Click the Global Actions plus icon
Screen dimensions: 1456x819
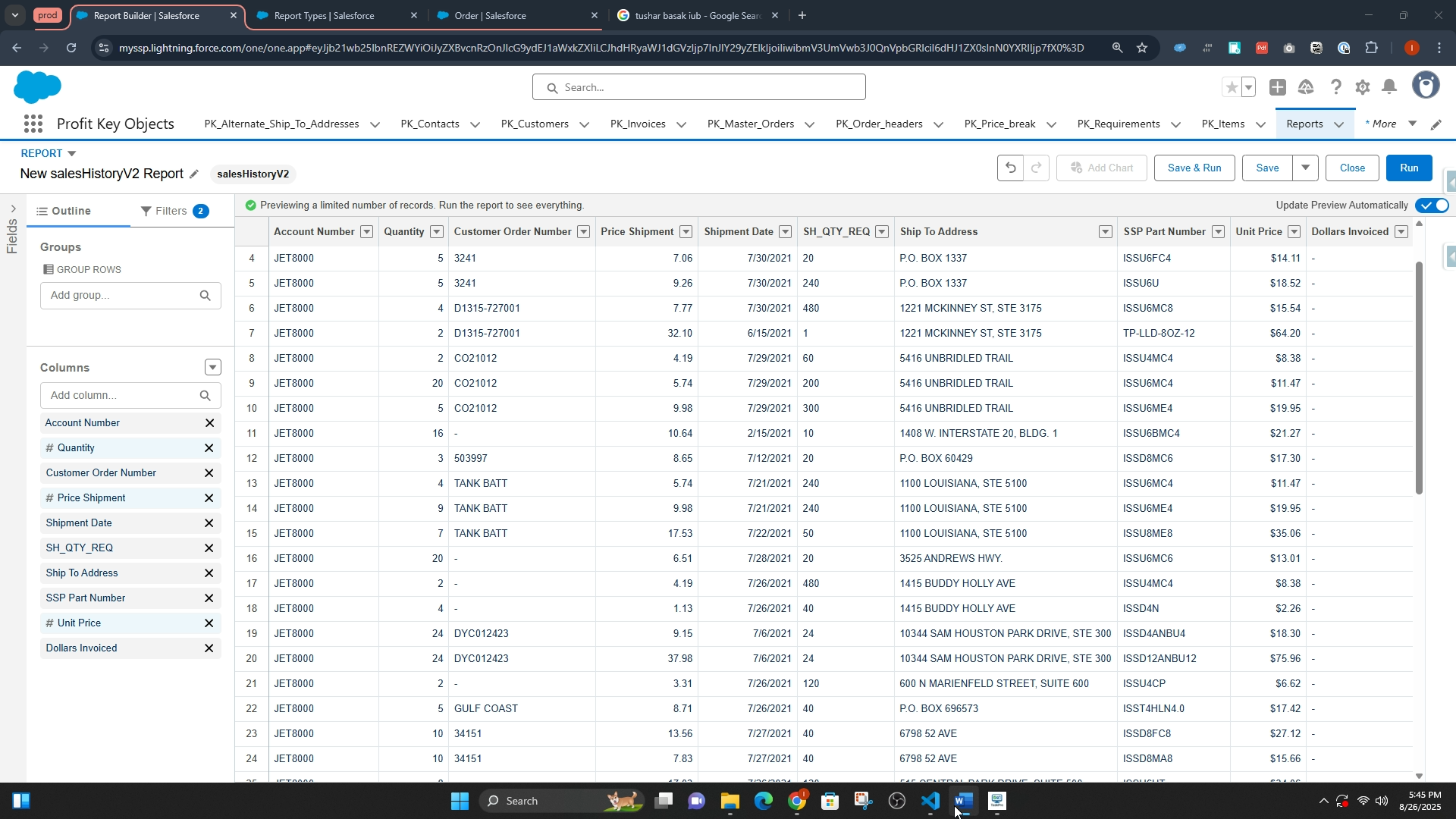point(1278,88)
